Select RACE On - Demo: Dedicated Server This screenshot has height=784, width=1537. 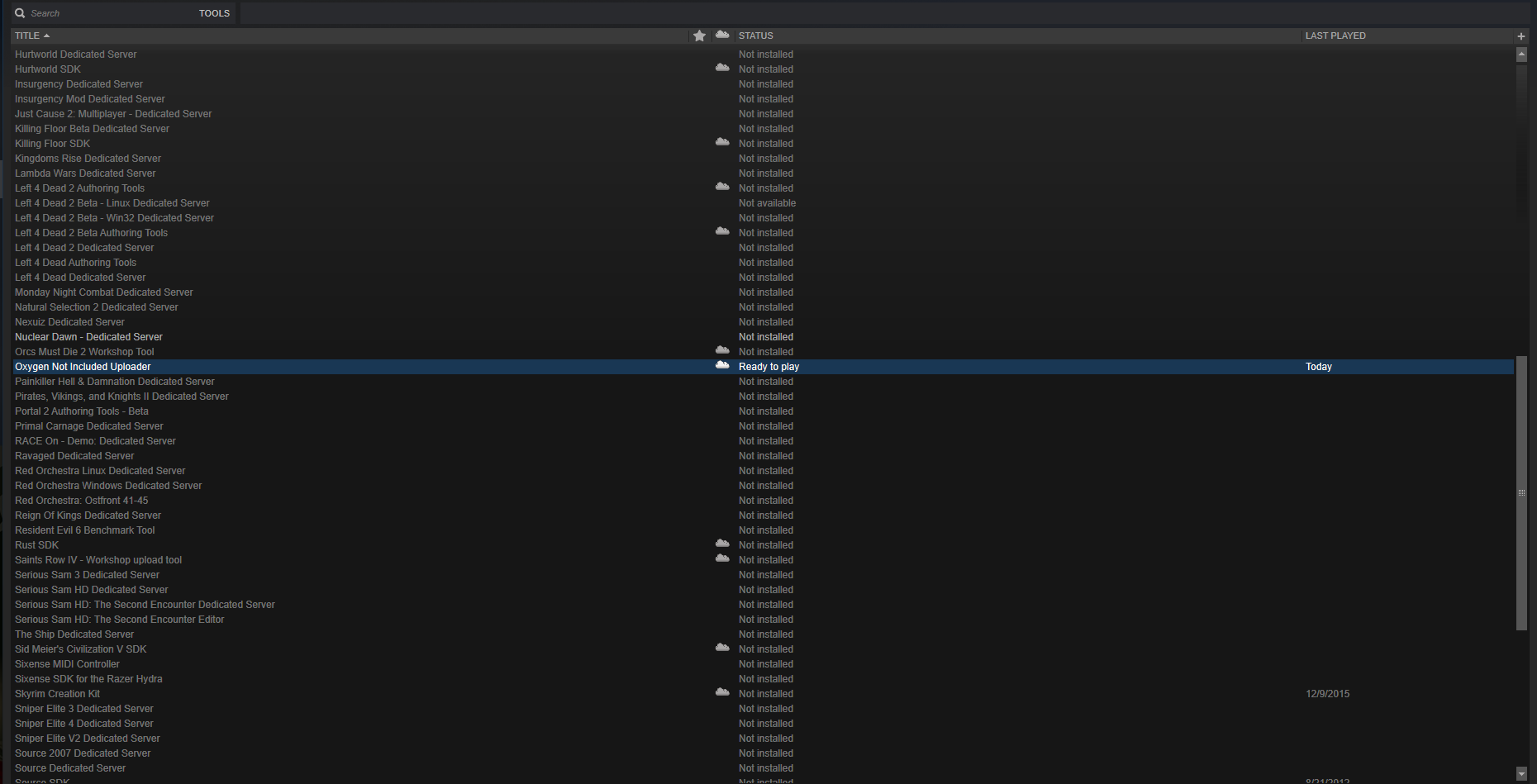pyautogui.click(x=95, y=441)
